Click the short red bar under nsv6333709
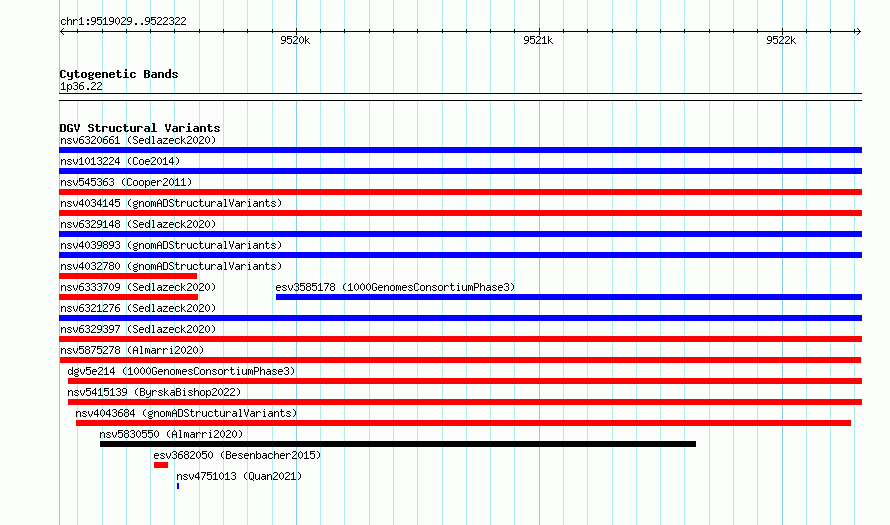This screenshot has width=890, height=525. (x=128, y=297)
